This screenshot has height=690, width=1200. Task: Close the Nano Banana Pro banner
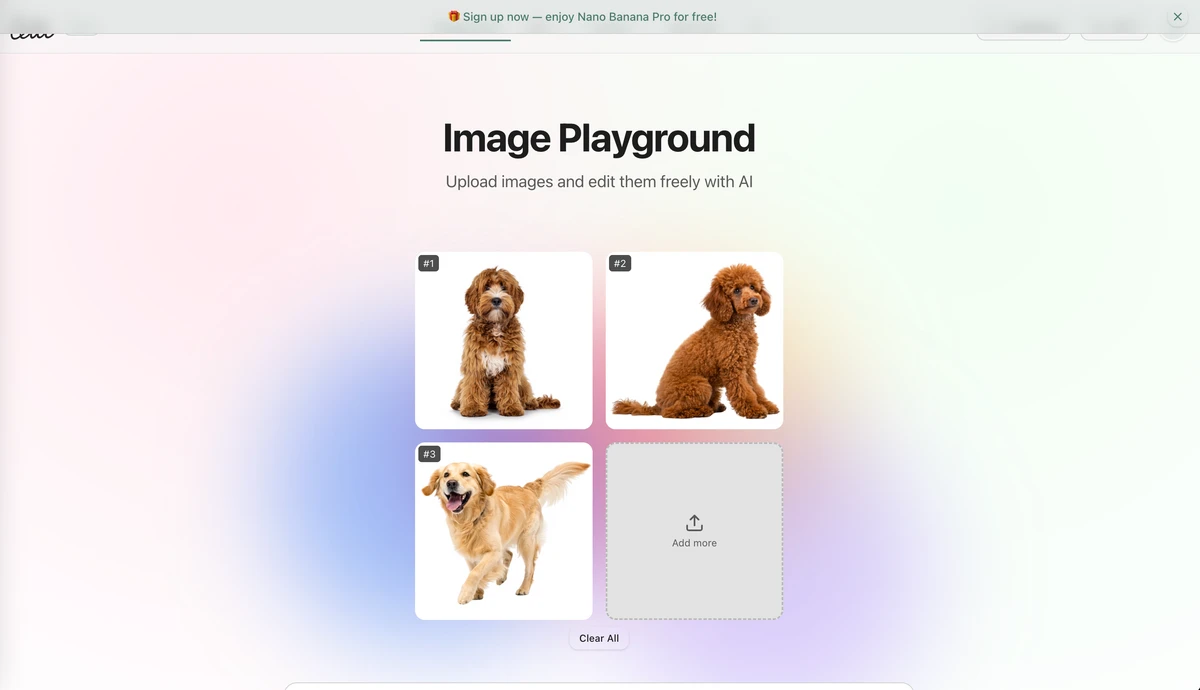coord(1178,17)
